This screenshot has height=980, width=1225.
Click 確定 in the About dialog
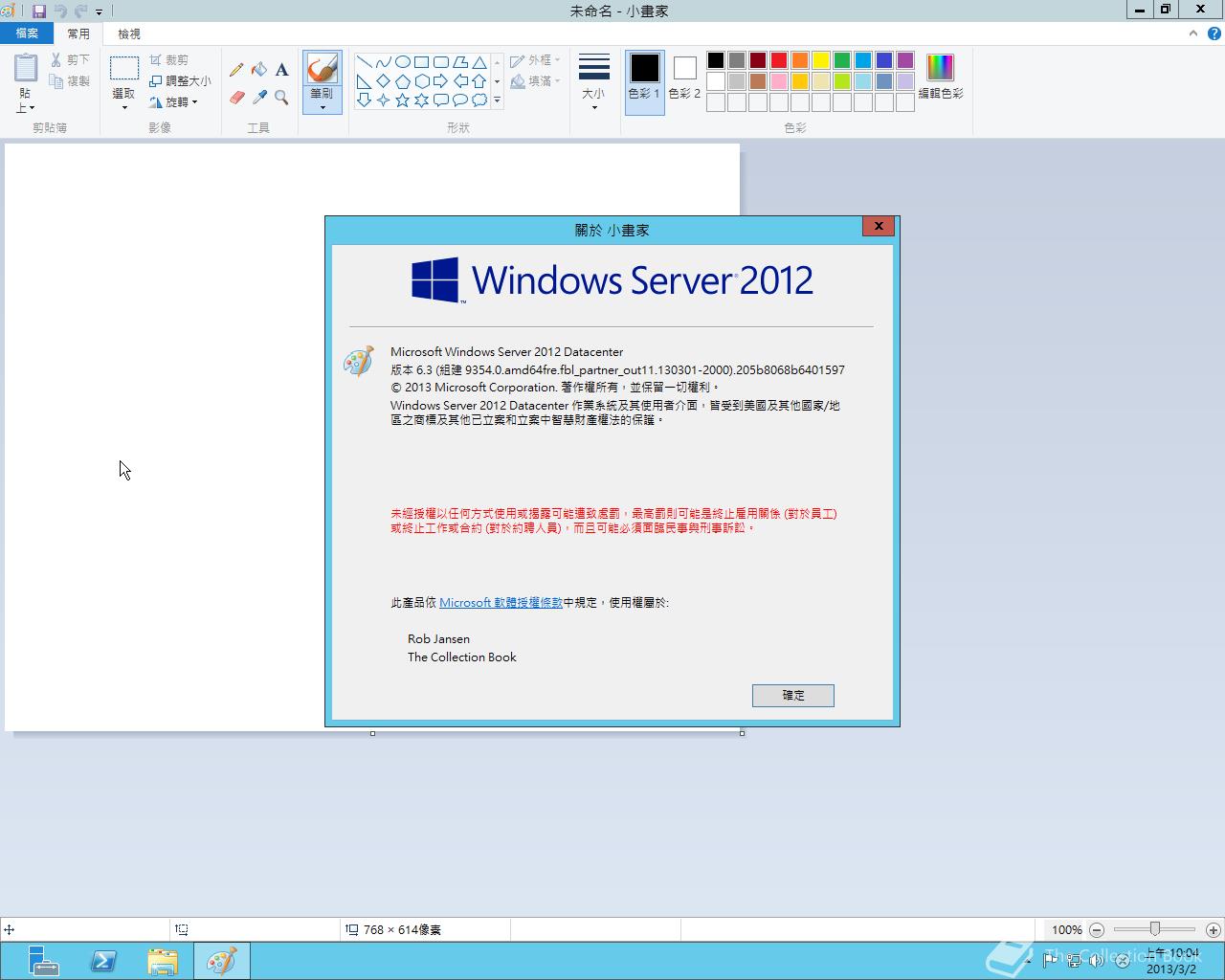[x=793, y=695]
